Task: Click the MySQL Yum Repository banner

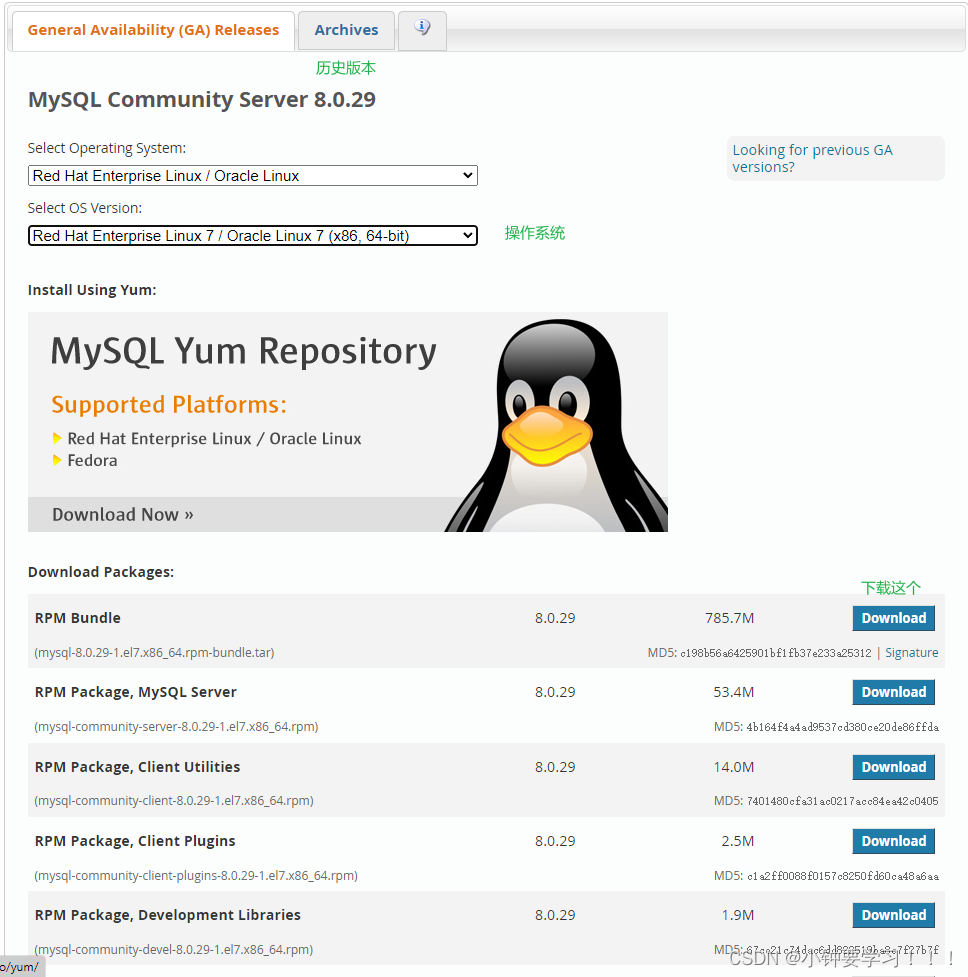Action: (x=348, y=422)
